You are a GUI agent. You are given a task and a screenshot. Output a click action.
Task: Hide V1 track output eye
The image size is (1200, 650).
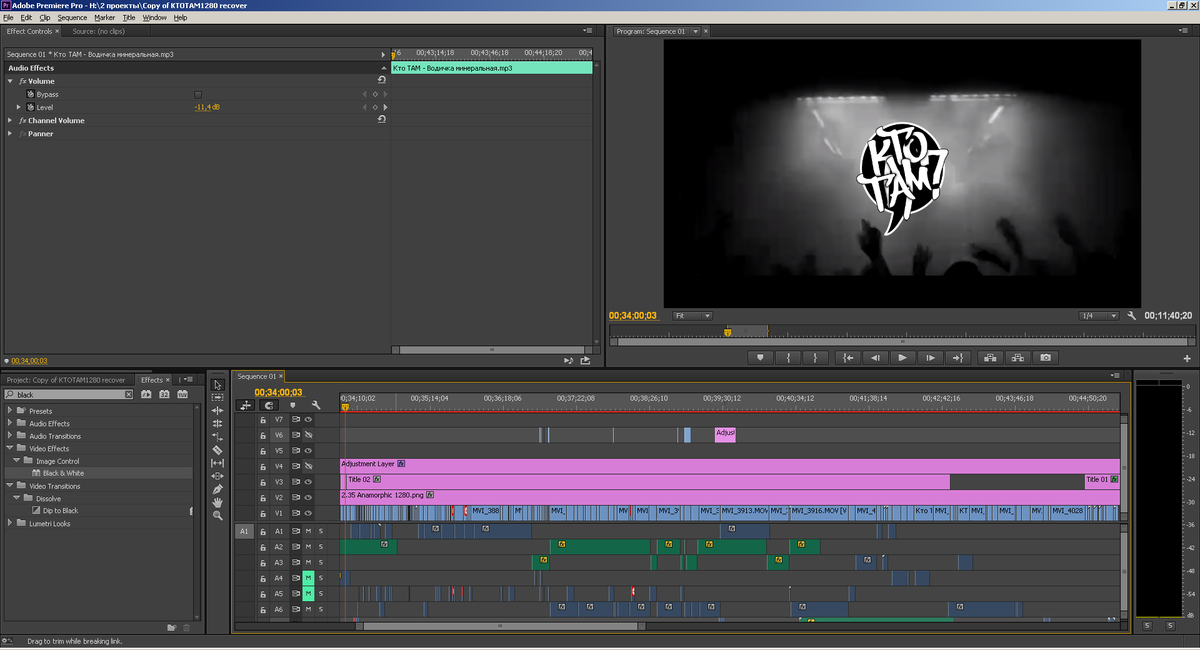click(x=308, y=513)
